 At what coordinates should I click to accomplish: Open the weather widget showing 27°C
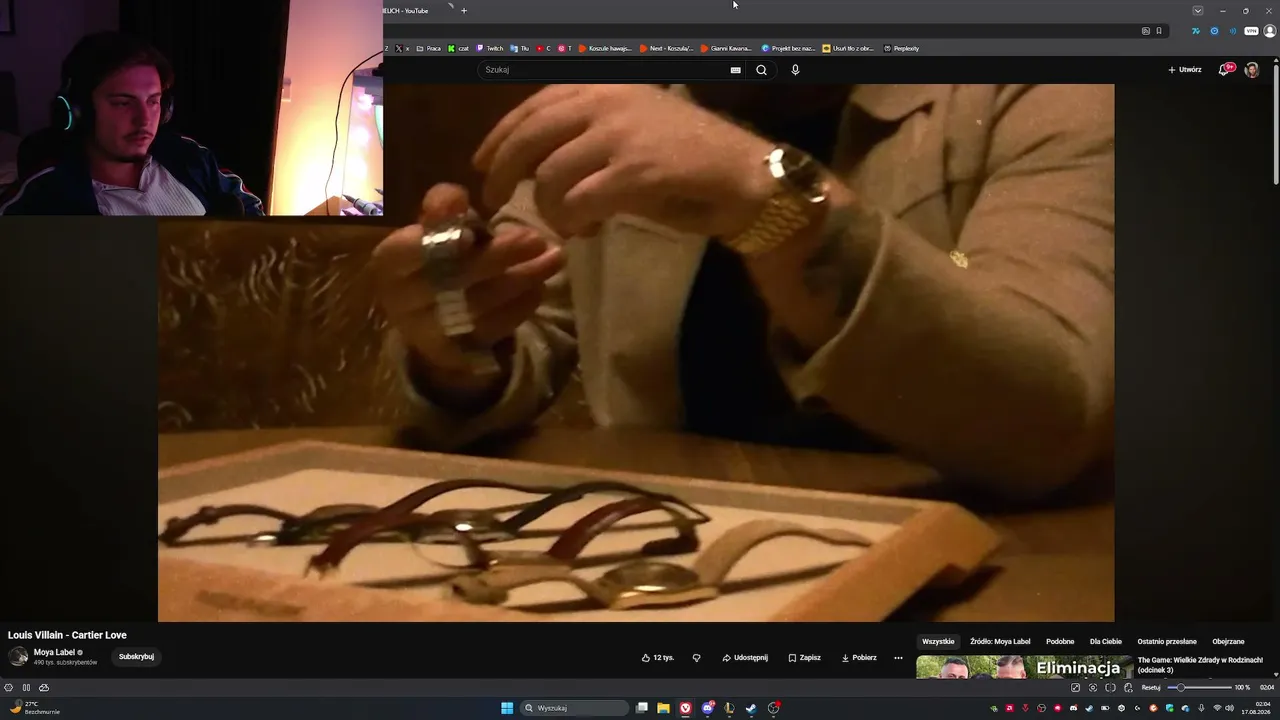tap(34, 708)
